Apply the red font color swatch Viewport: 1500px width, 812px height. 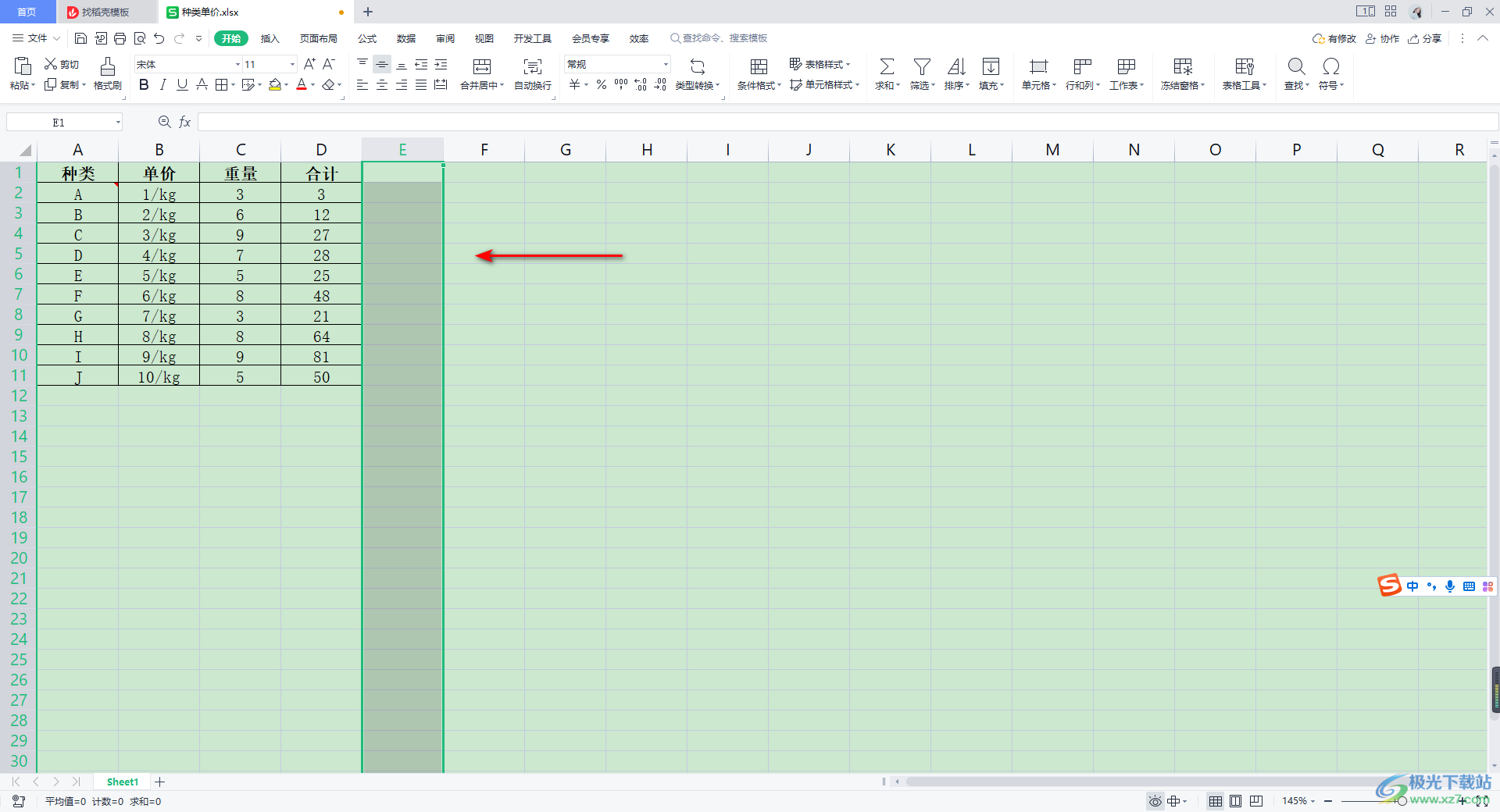(x=302, y=84)
